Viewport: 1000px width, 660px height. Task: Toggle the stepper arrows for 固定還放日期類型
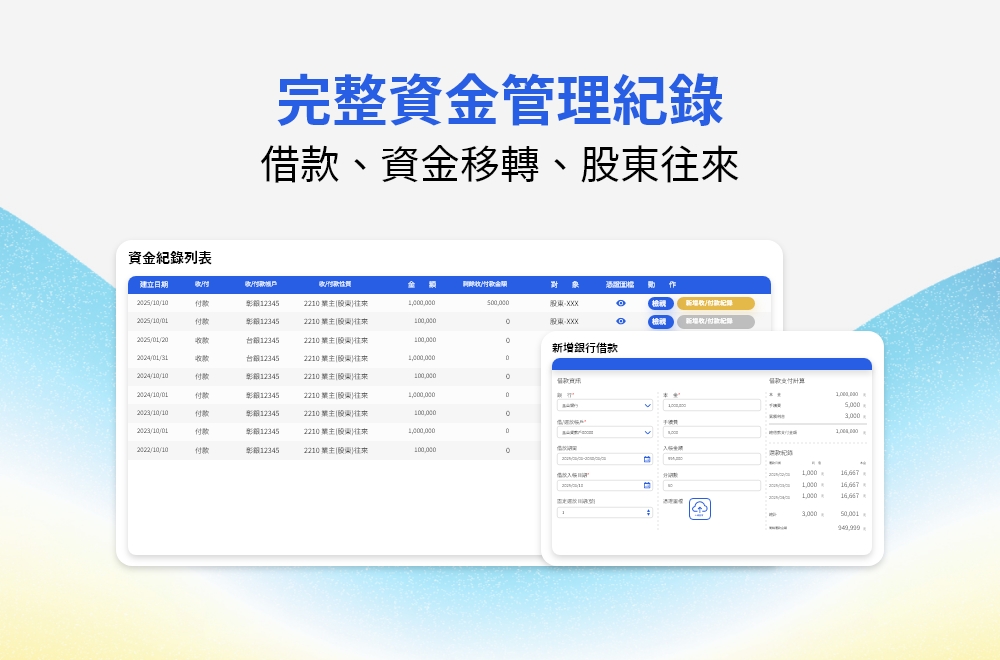648,512
